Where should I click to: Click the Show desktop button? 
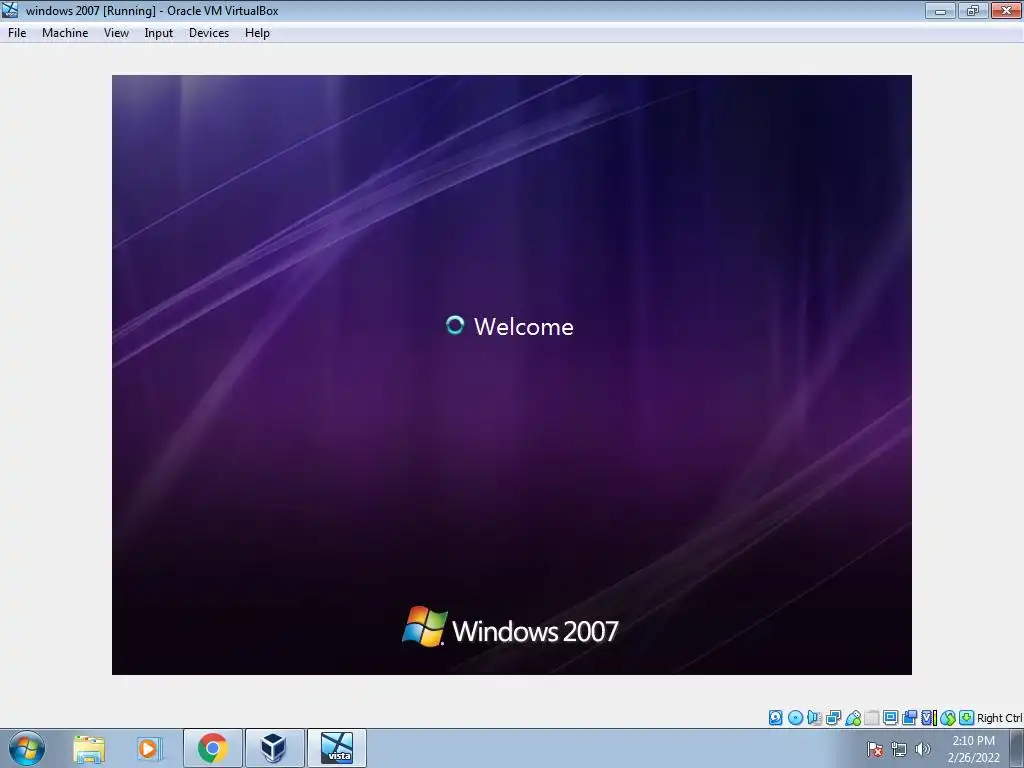(x=1017, y=749)
